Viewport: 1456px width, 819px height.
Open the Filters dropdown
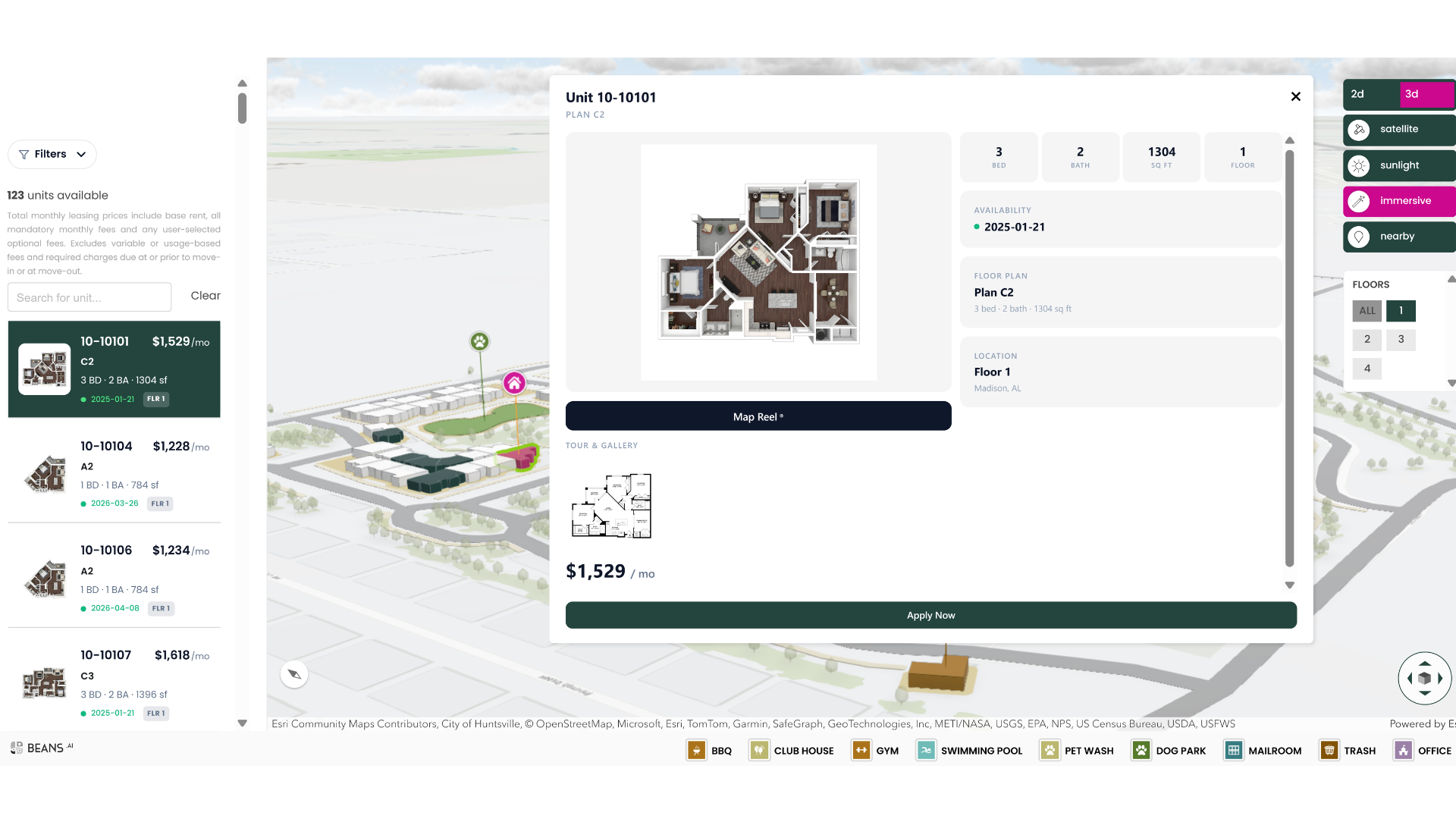point(52,155)
